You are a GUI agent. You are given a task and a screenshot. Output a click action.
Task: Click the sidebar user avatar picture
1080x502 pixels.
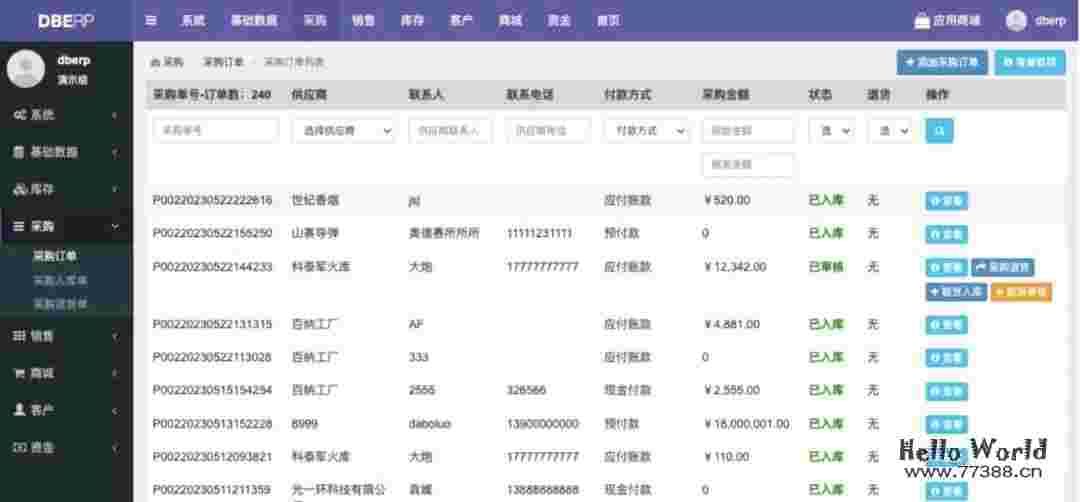coord(26,69)
